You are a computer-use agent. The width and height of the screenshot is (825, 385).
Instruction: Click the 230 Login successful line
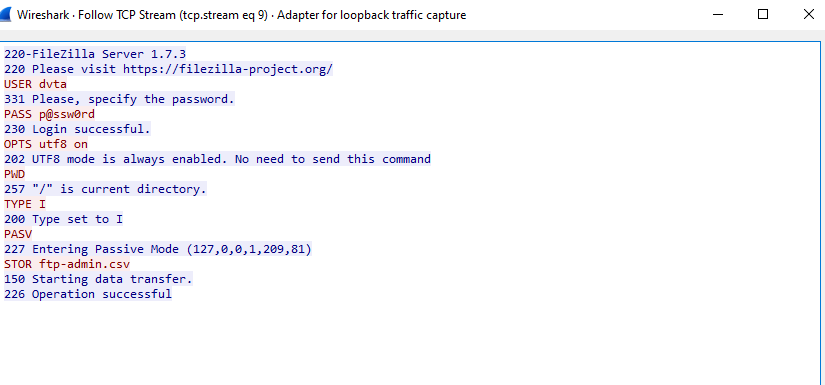click(x=77, y=129)
